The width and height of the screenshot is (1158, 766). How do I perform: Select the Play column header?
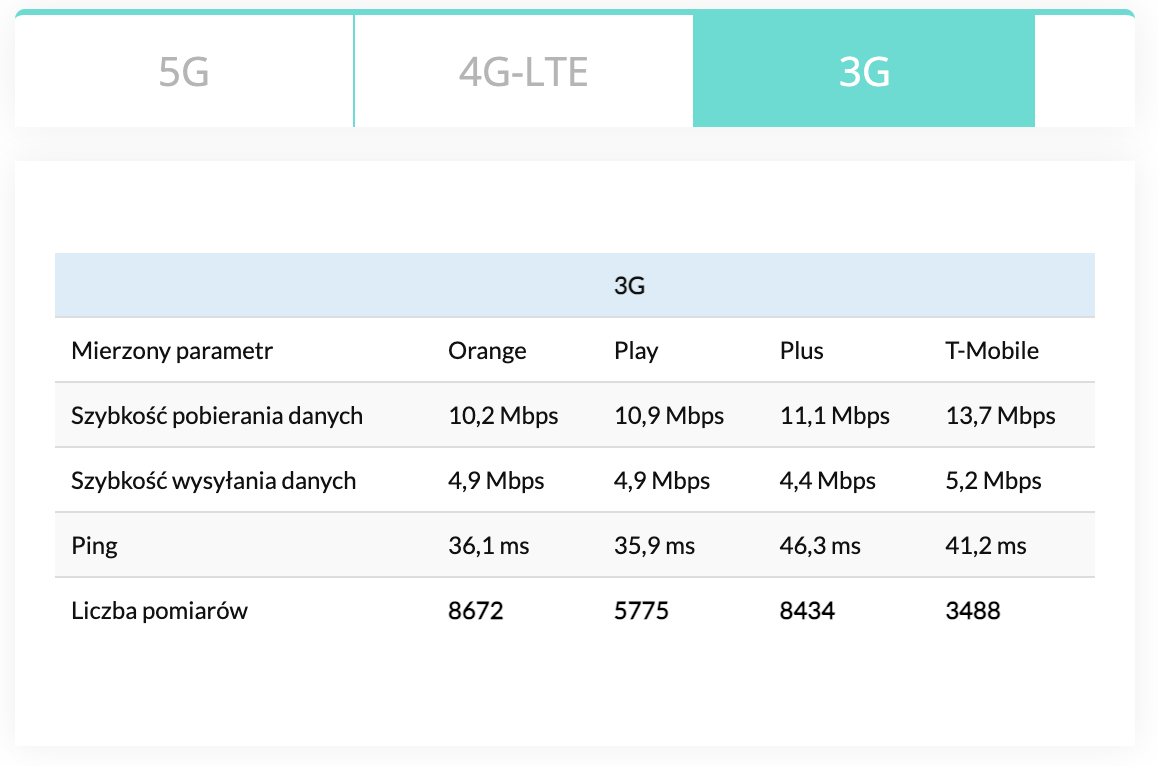(x=636, y=351)
